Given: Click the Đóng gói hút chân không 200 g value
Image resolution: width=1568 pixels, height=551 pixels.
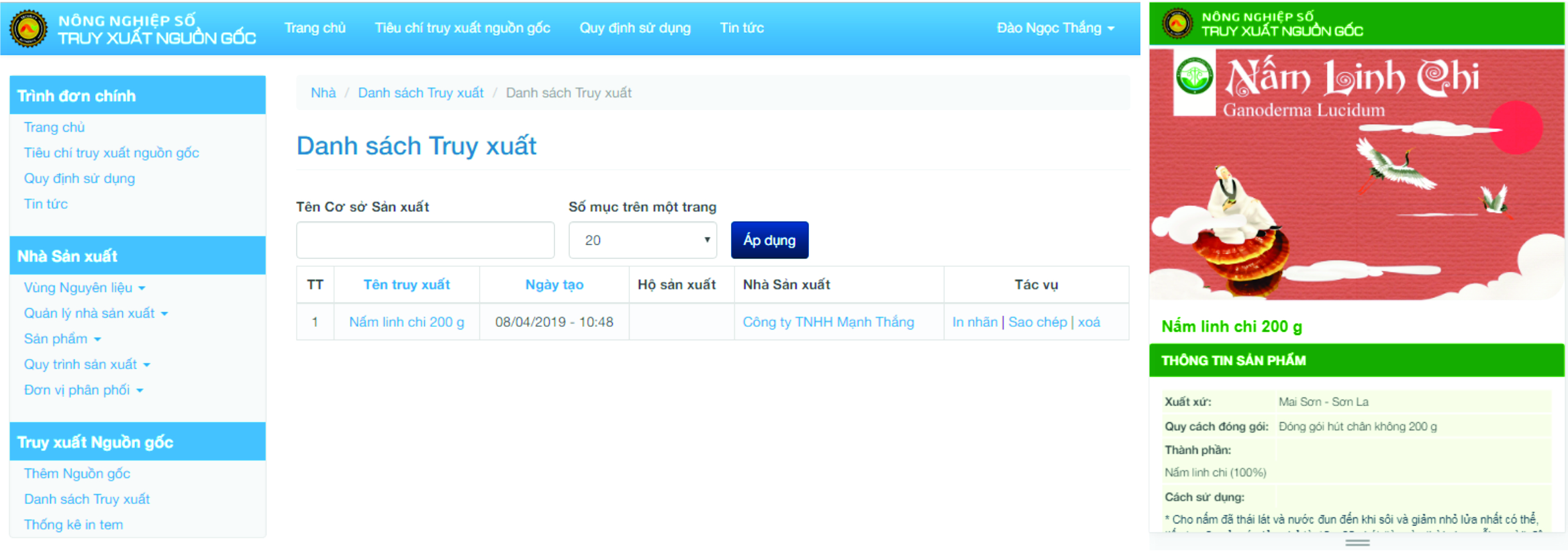Looking at the screenshot, I should pos(1357,427).
